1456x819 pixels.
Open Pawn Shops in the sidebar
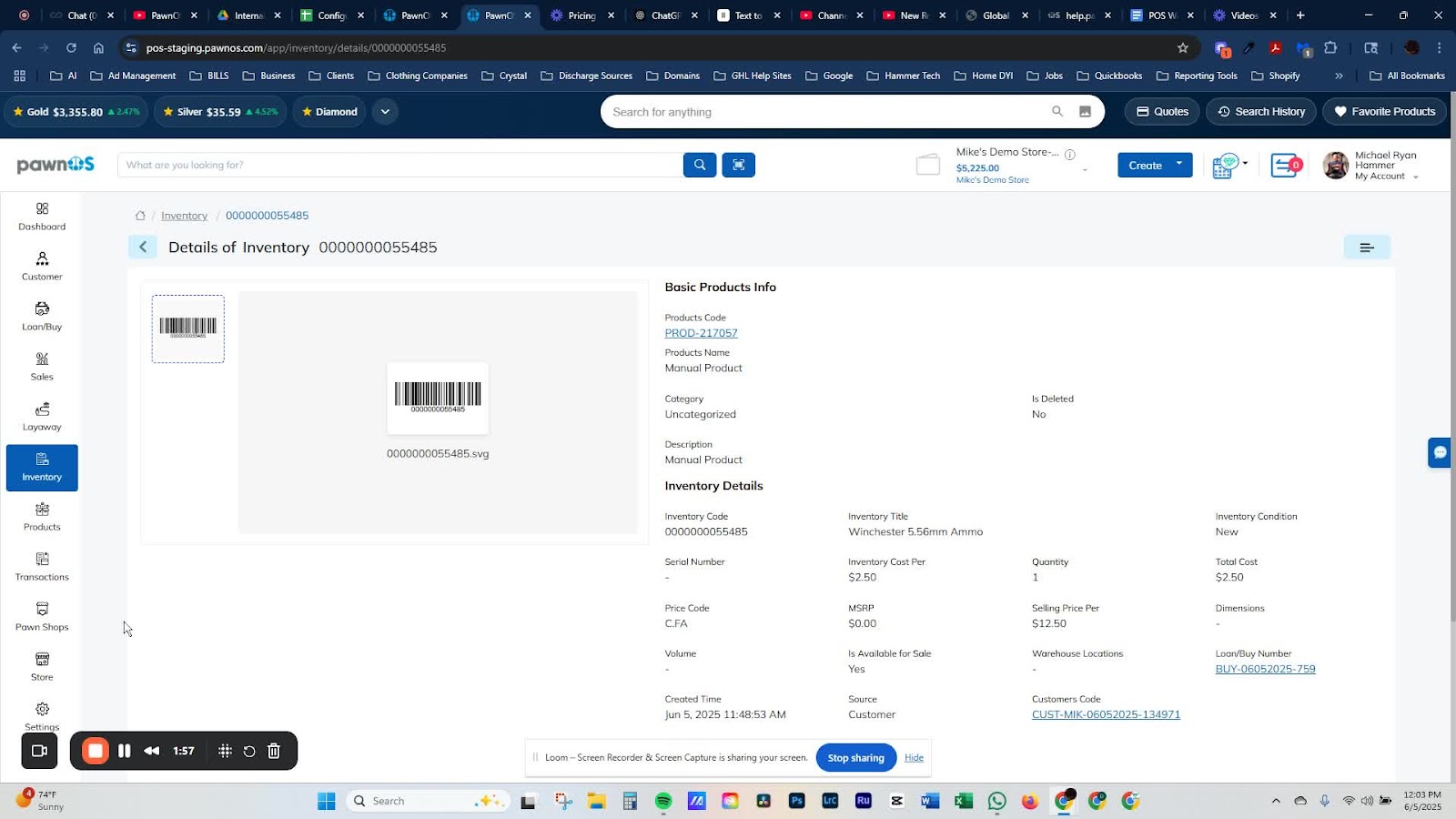[x=42, y=617]
